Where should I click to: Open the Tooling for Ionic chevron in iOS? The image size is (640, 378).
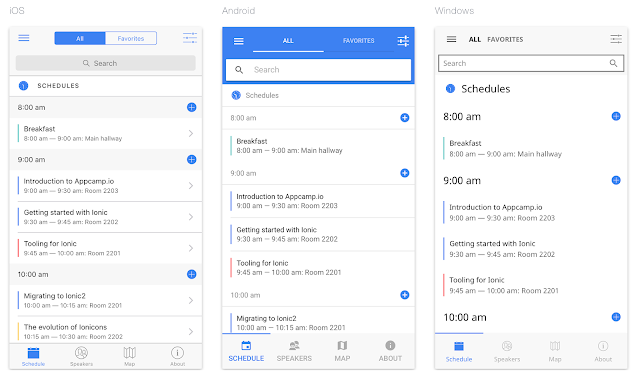pyautogui.click(x=191, y=248)
